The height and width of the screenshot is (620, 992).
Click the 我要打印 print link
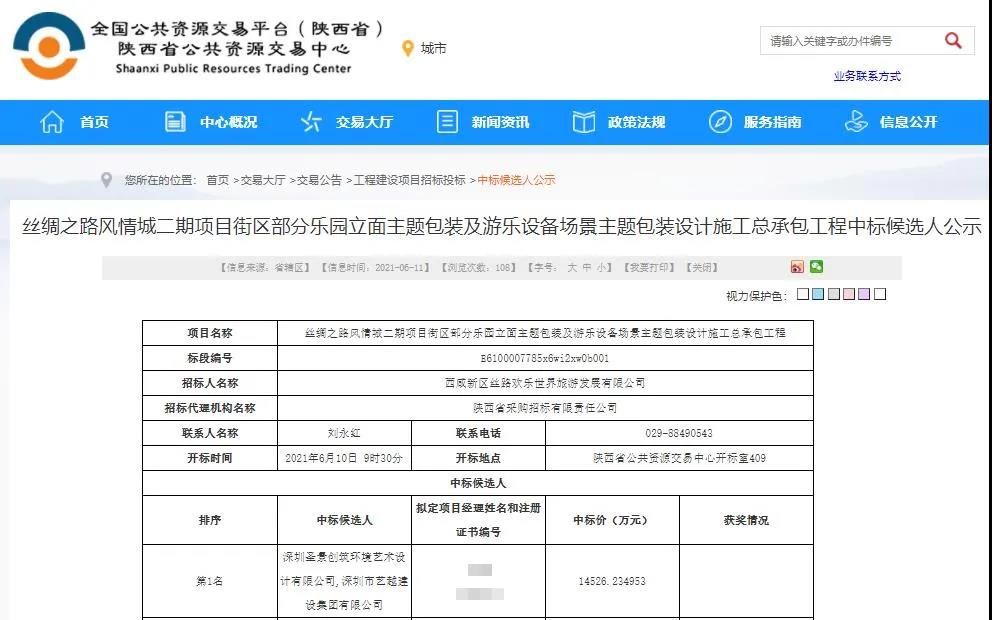pos(648,268)
